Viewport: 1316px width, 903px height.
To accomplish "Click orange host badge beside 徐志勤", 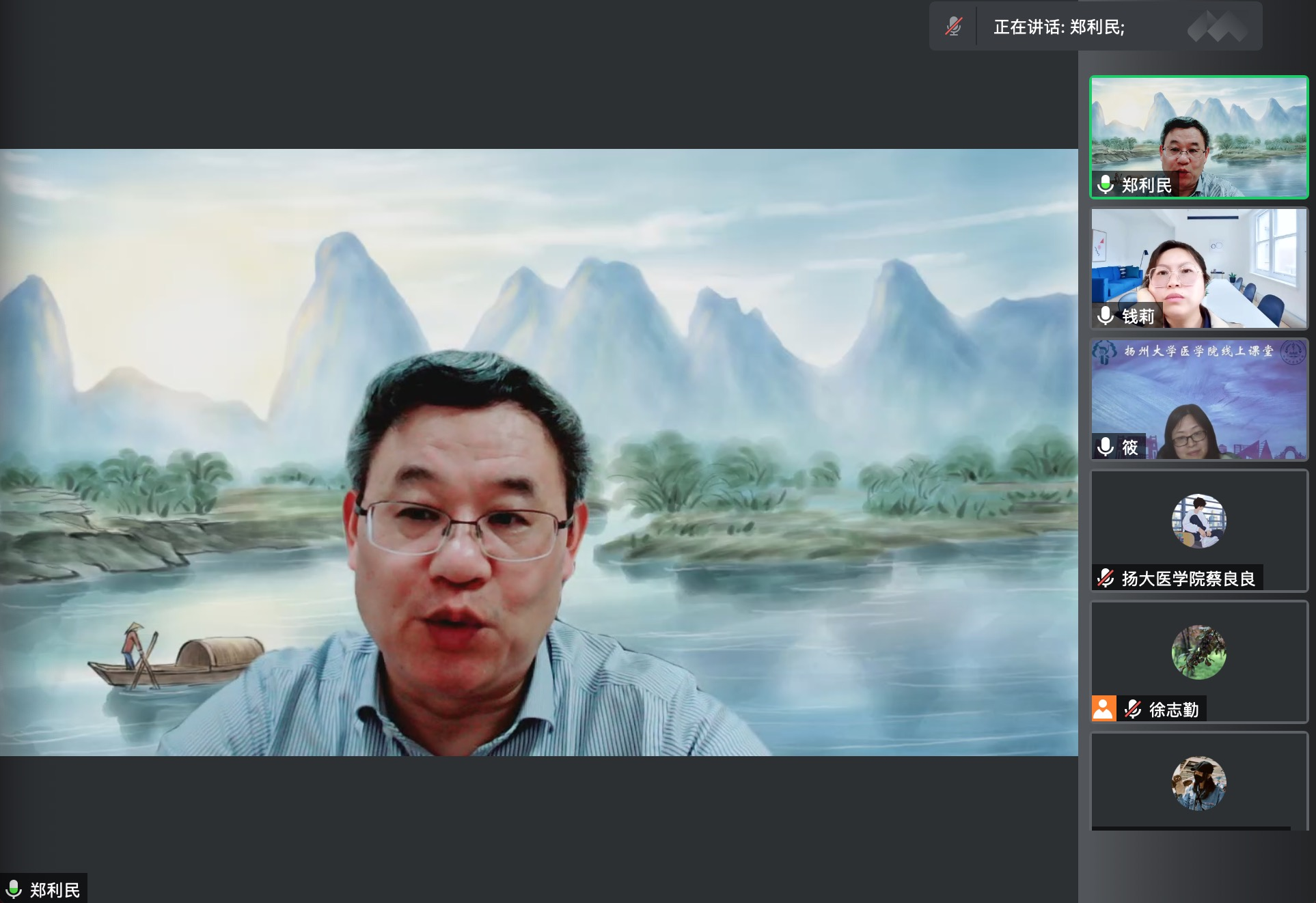I will coord(1103,709).
